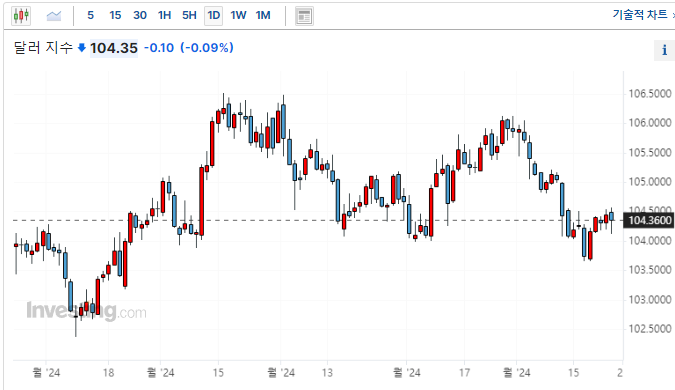Switch to the 5H timeframe

tap(189, 15)
